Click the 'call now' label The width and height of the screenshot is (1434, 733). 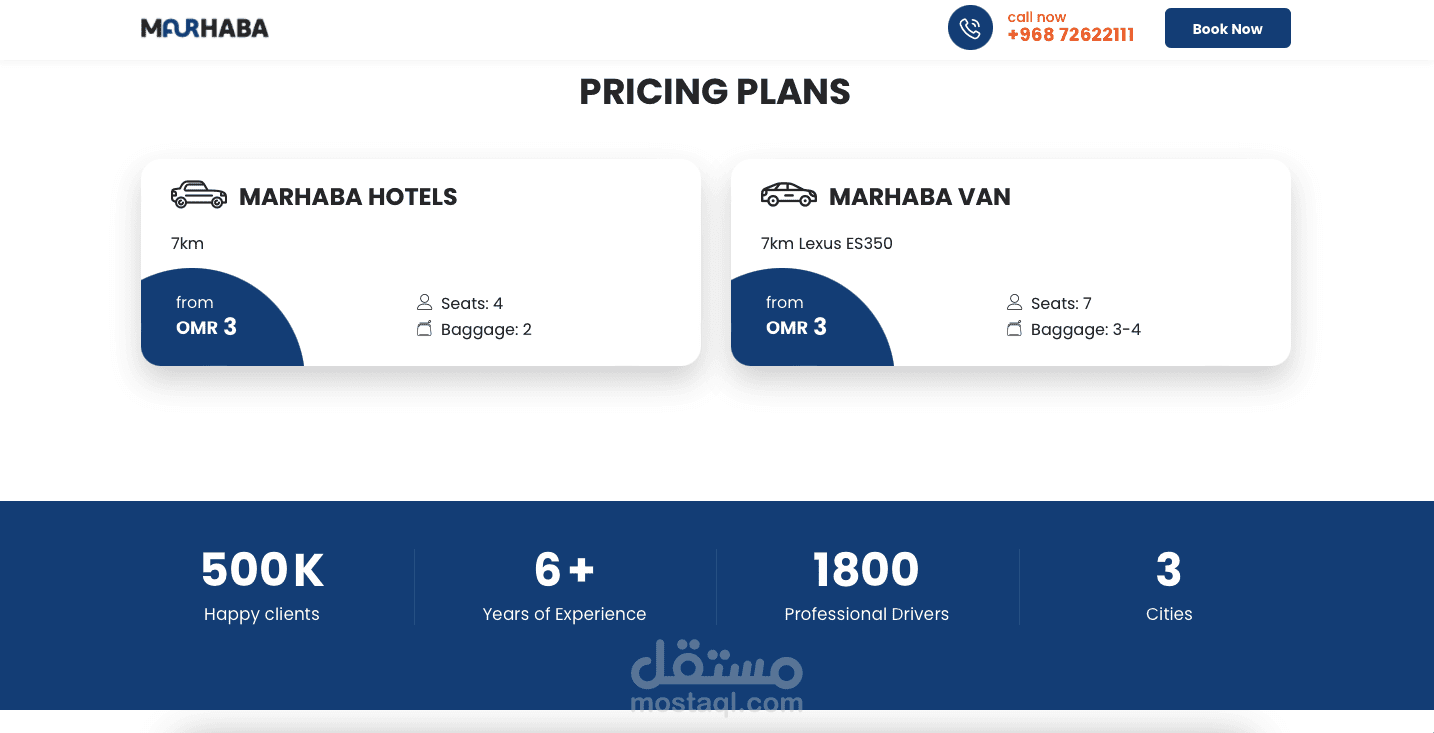click(1036, 17)
